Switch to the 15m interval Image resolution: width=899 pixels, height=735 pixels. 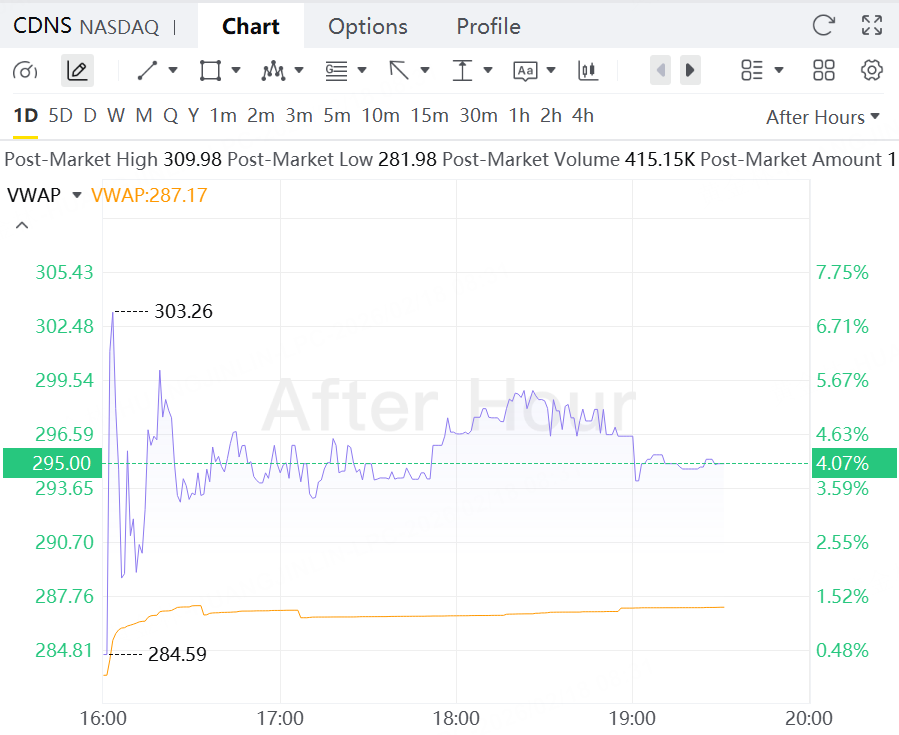(429, 116)
